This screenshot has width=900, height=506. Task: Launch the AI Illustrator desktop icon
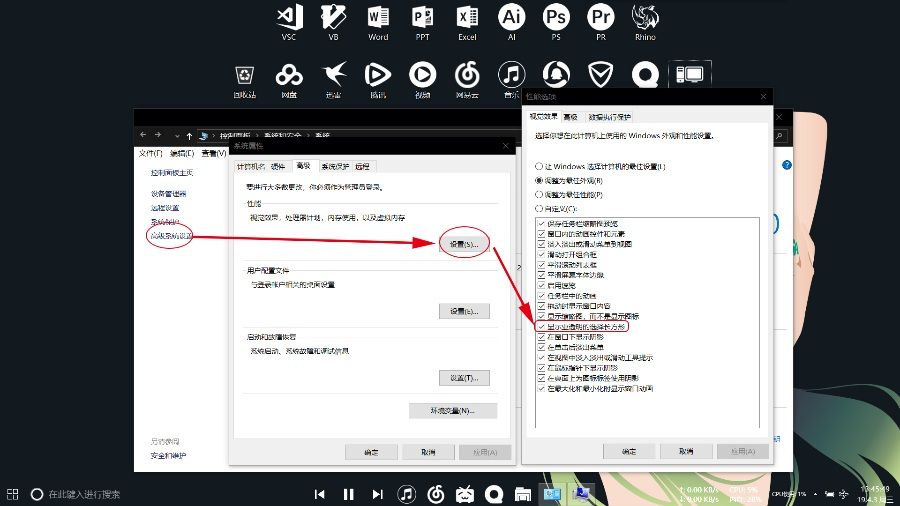tap(511, 22)
